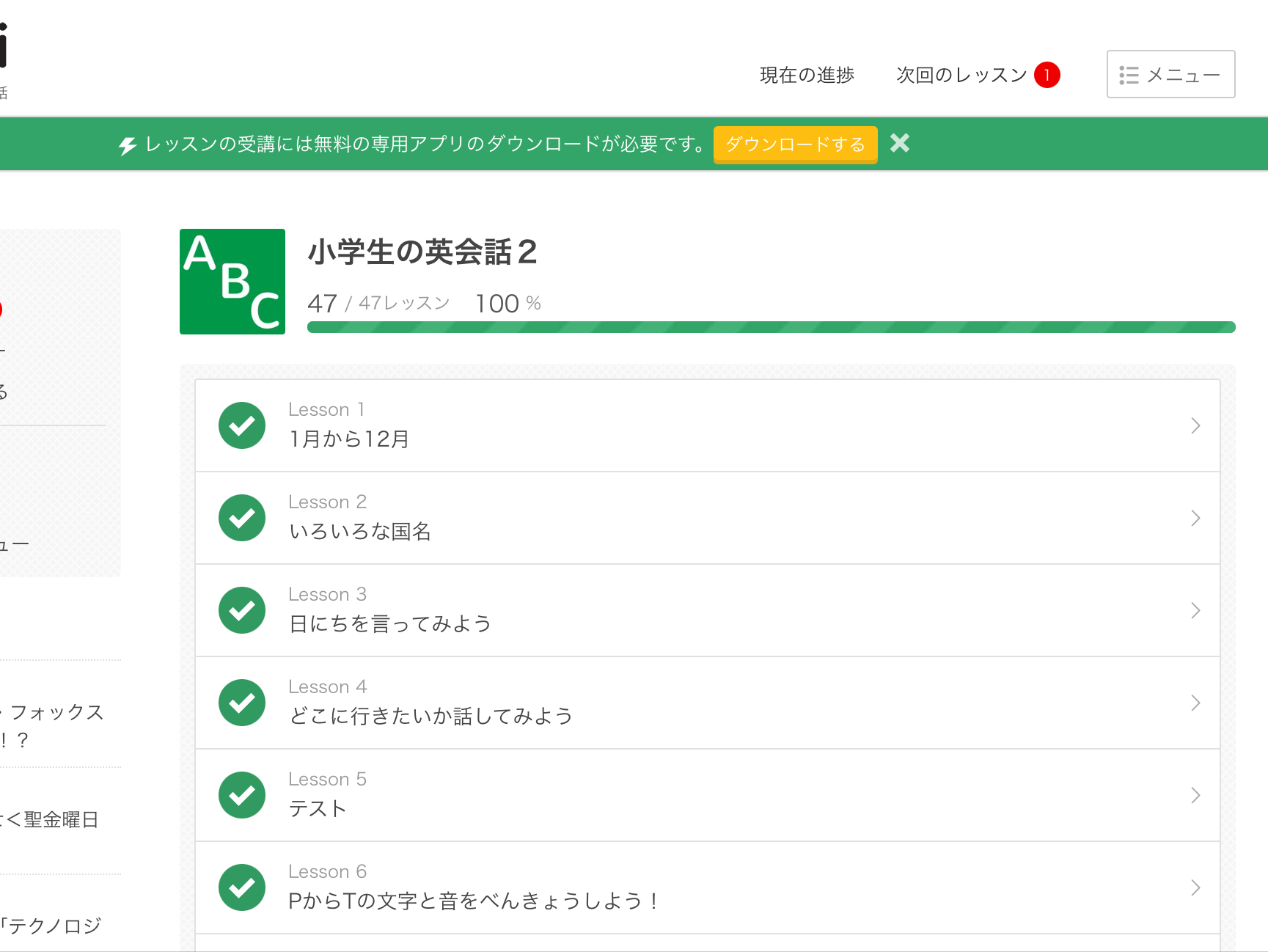Image resolution: width=1268 pixels, height=952 pixels.
Task: Click the ABC course logo icon
Action: [x=232, y=282]
